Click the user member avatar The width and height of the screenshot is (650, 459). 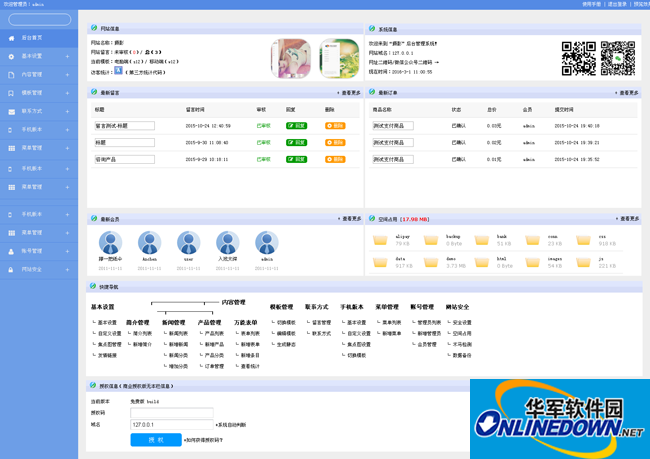coord(189,242)
